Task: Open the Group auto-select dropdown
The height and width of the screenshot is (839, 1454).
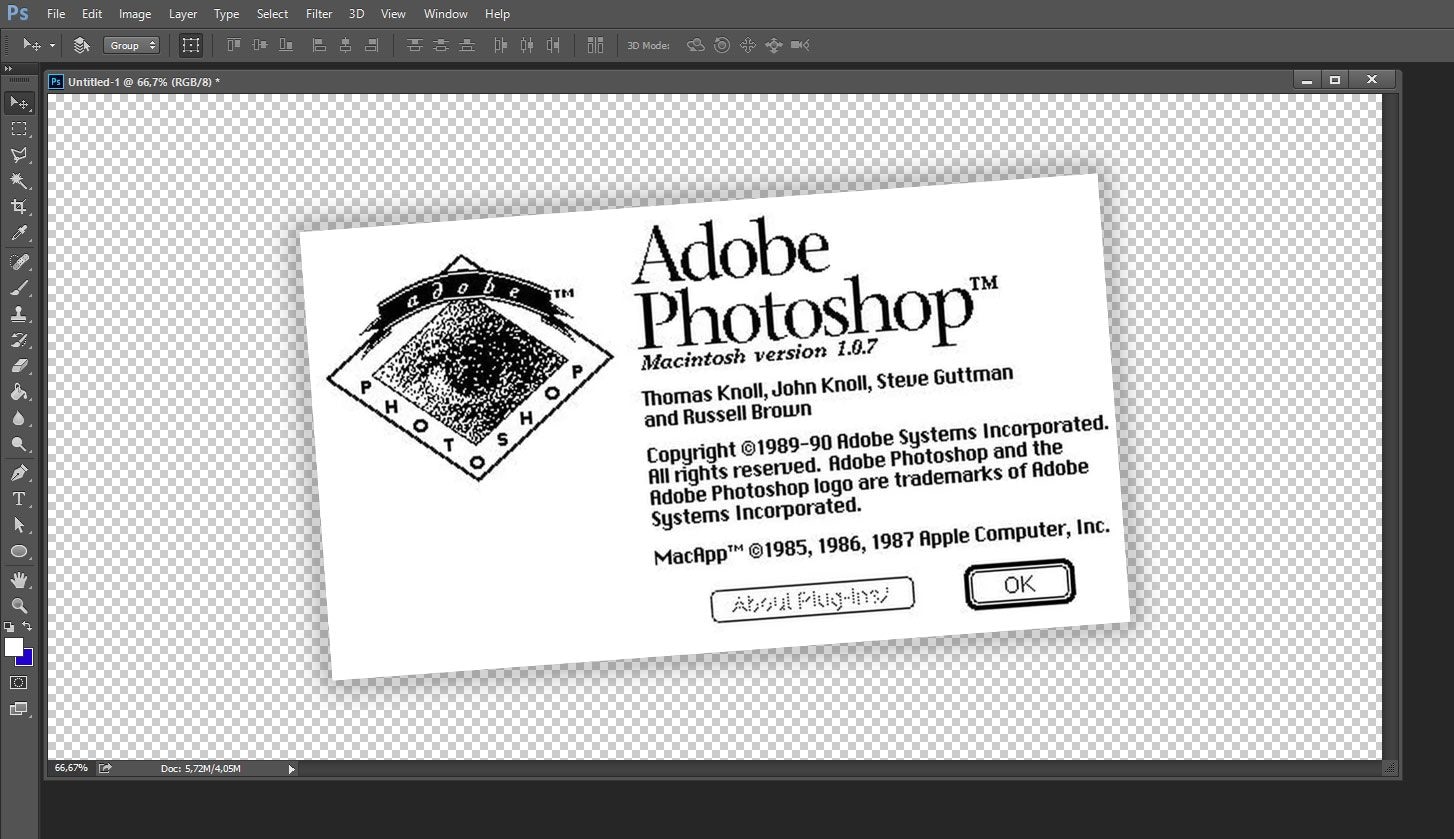Action: click(x=131, y=45)
